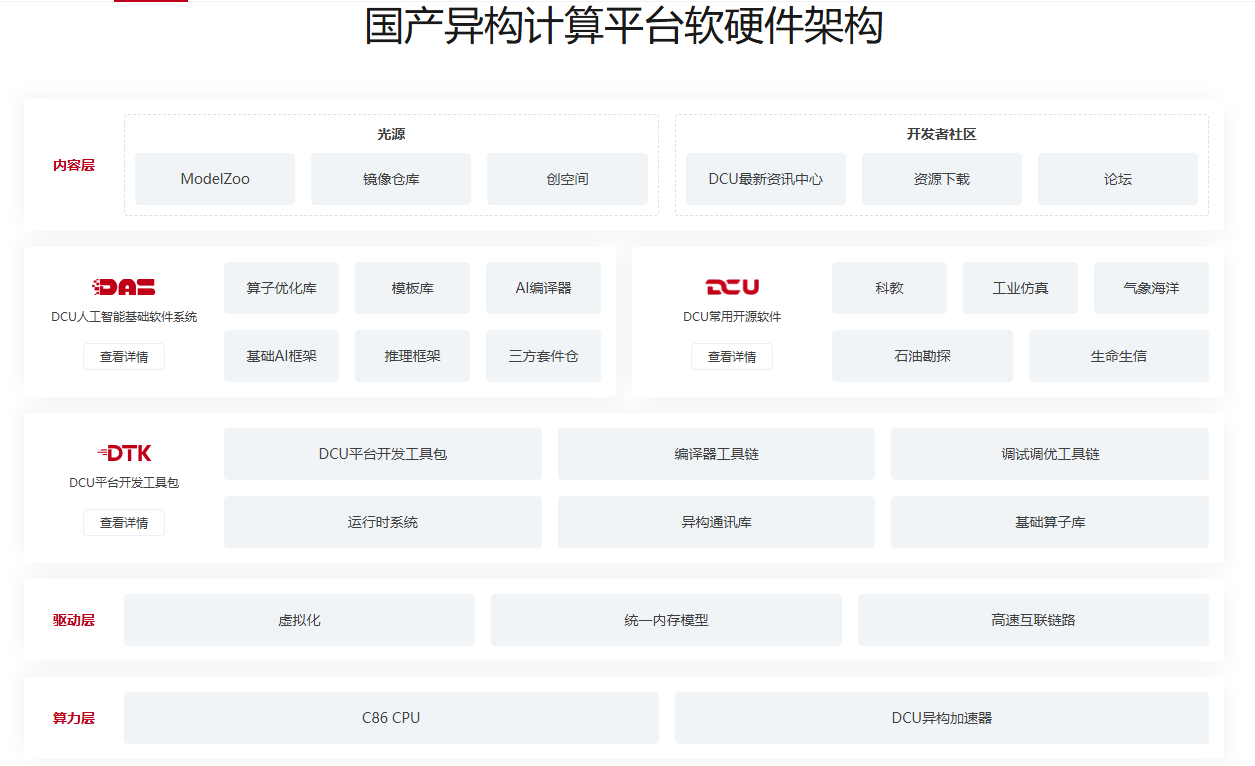The height and width of the screenshot is (766, 1255).
Task: Open DCU最新资讯中心
Action: coord(766,179)
